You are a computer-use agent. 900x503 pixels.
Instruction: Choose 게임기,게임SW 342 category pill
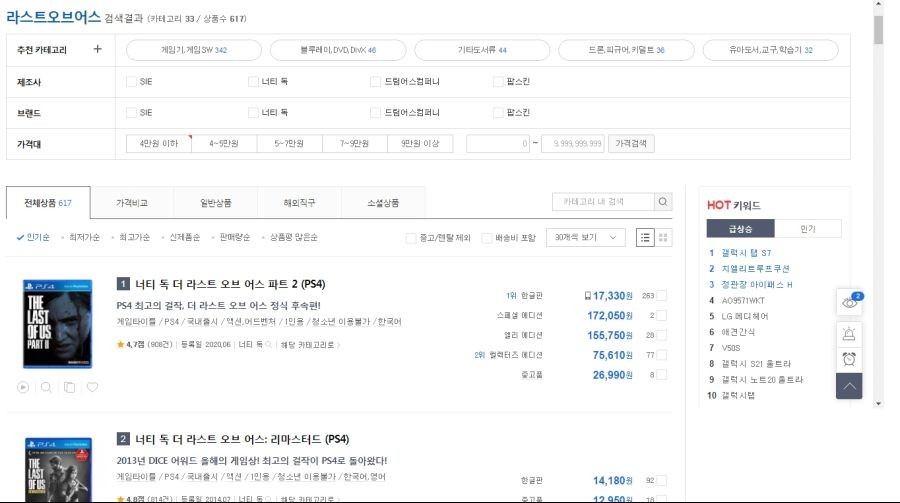coord(194,50)
